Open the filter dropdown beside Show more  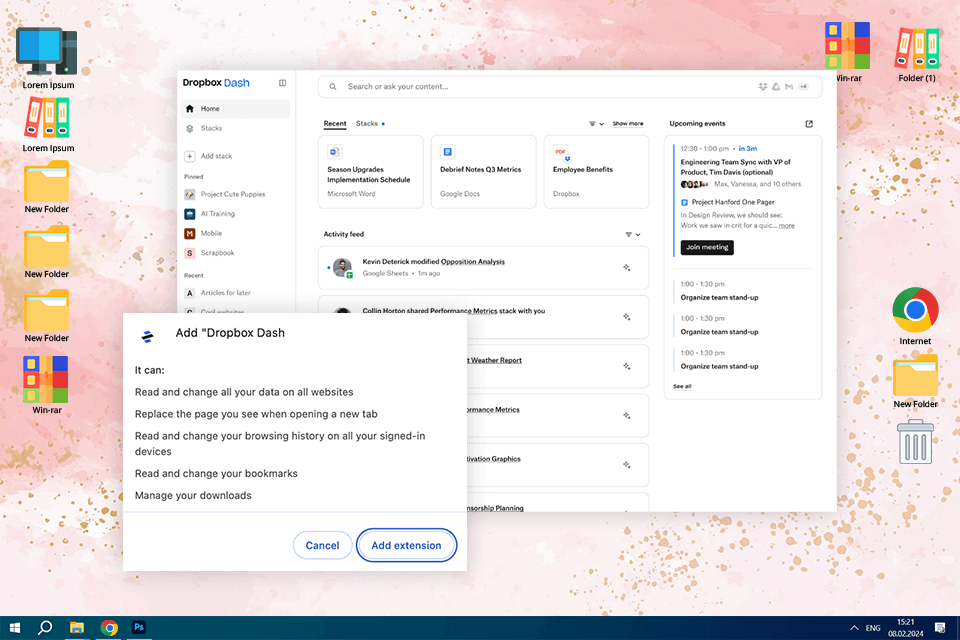pyautogui.click(x=596, y=124)
